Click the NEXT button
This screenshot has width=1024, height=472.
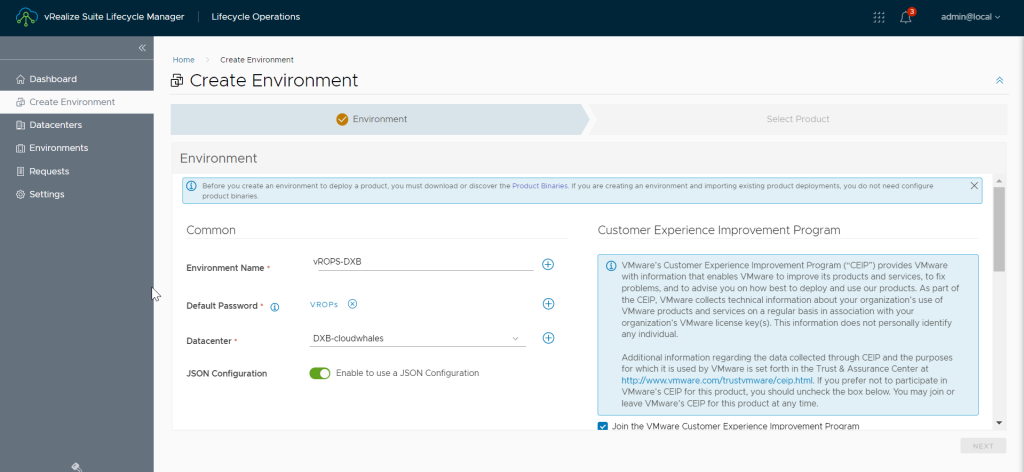(983, 446)
